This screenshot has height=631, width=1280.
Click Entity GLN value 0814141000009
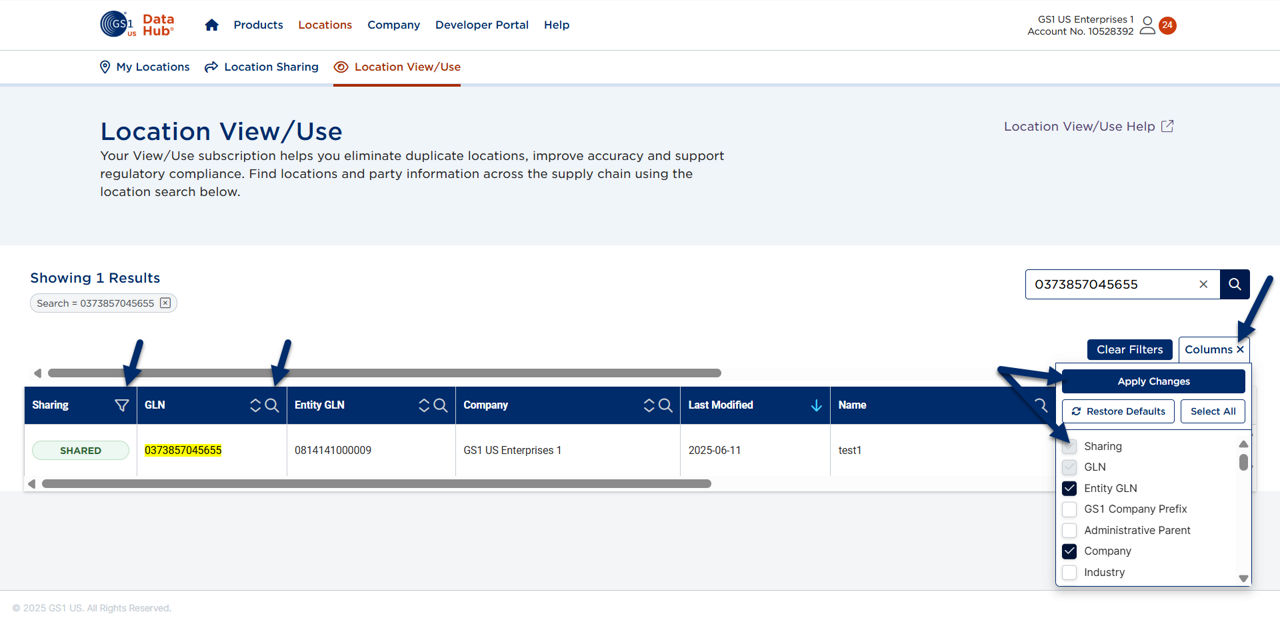tap(333, 451)
